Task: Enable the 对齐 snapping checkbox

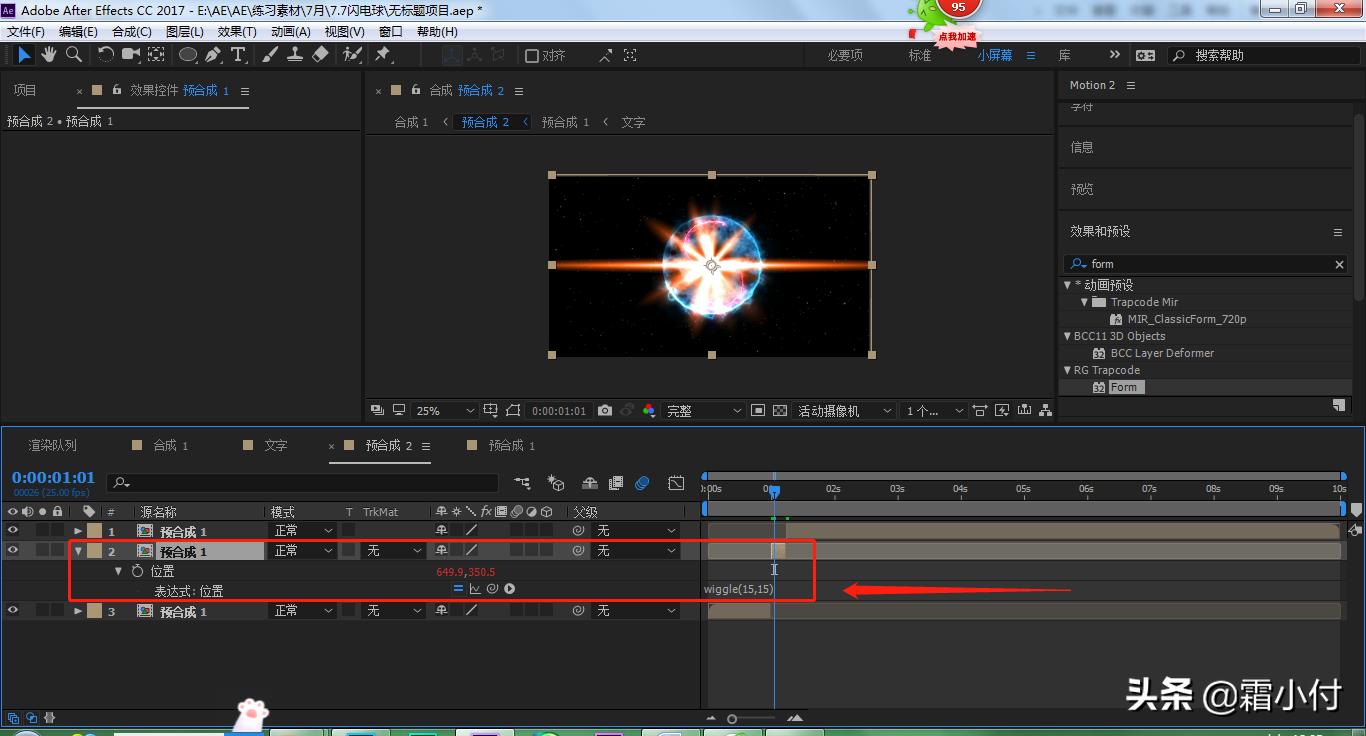Action: point(532,56)
